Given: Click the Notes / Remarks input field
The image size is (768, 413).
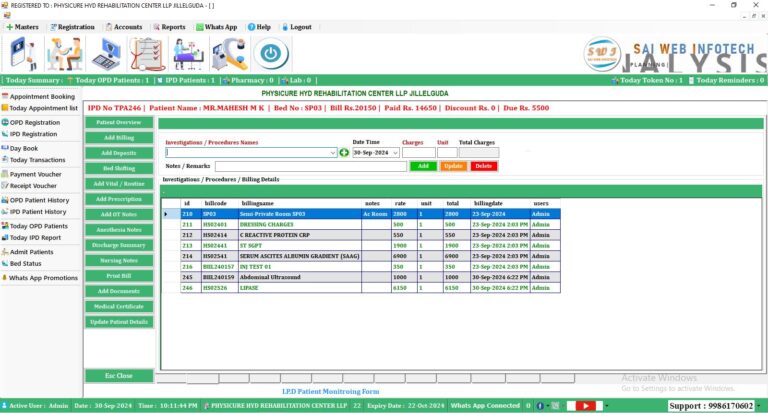Looking at the screenshot, I should click(311, 167).
